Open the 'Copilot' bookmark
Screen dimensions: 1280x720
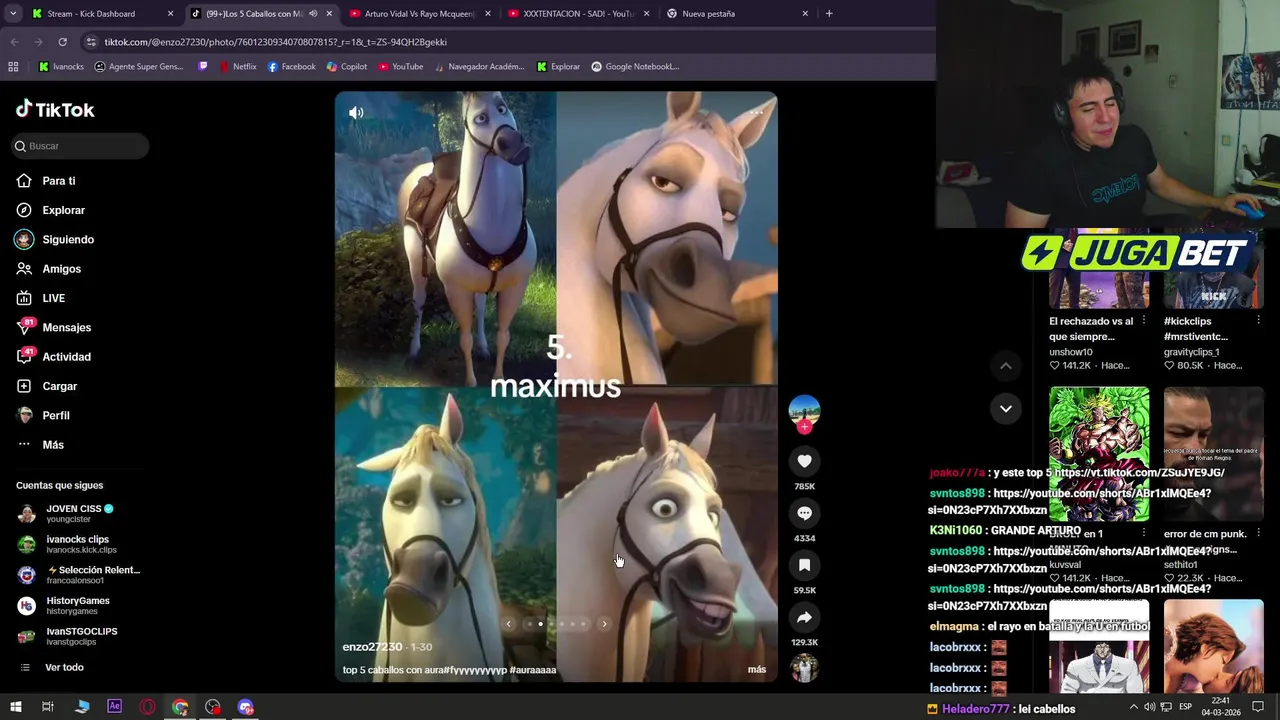347,67
